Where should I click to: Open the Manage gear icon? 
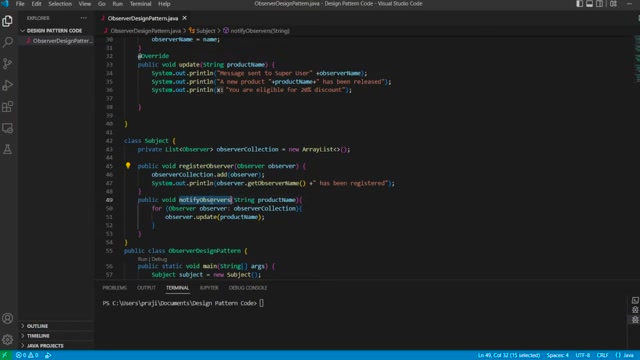7,339
